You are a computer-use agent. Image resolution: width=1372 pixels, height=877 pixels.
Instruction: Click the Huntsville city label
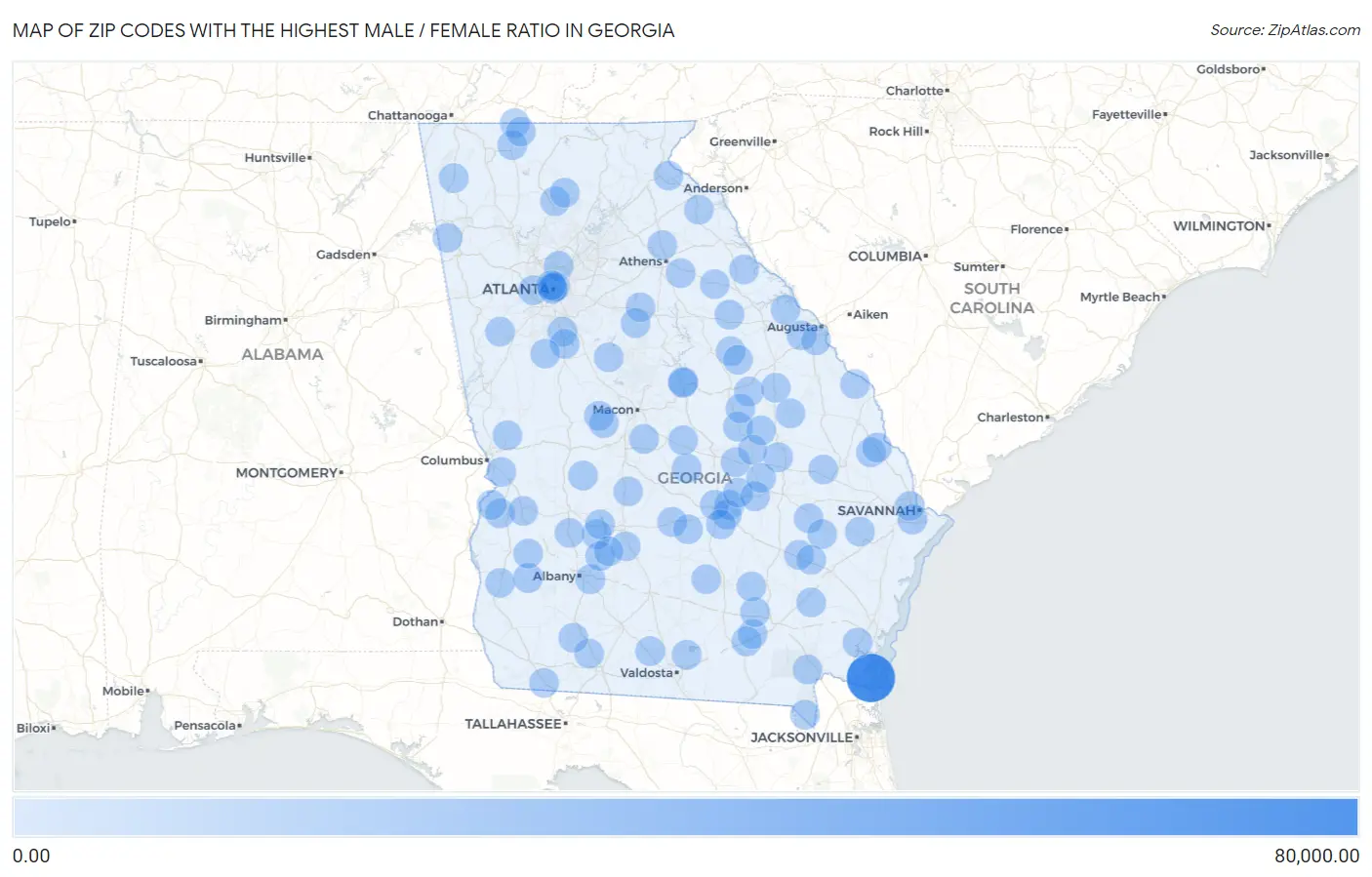pyautogui.click(x=275, y=158)
